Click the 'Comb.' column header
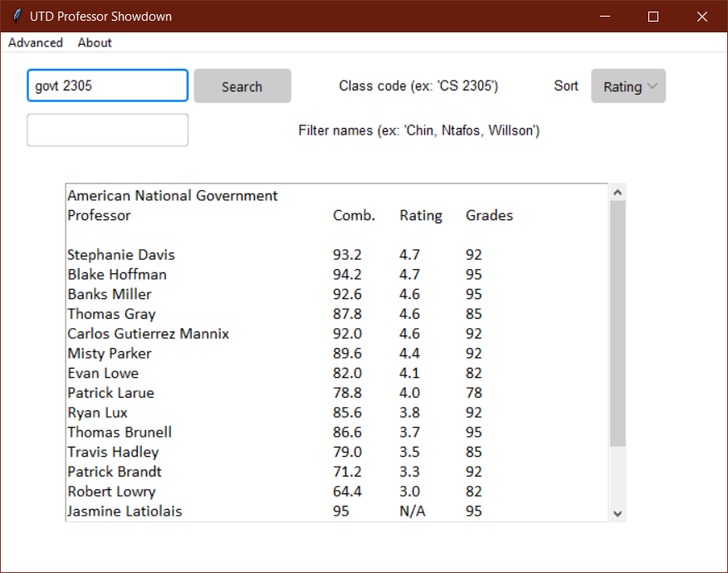Screen dimensions: 728x573 click(x=354, y=215)
